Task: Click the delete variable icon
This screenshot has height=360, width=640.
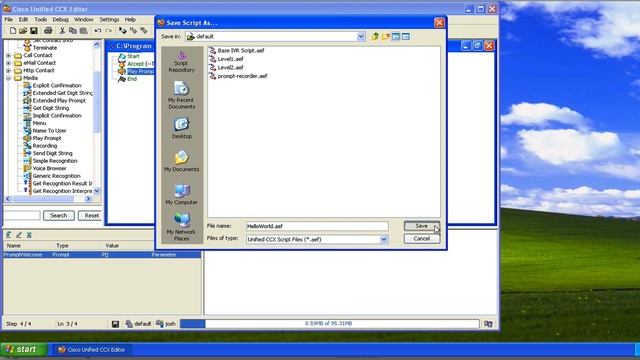Action: (29, 235)
